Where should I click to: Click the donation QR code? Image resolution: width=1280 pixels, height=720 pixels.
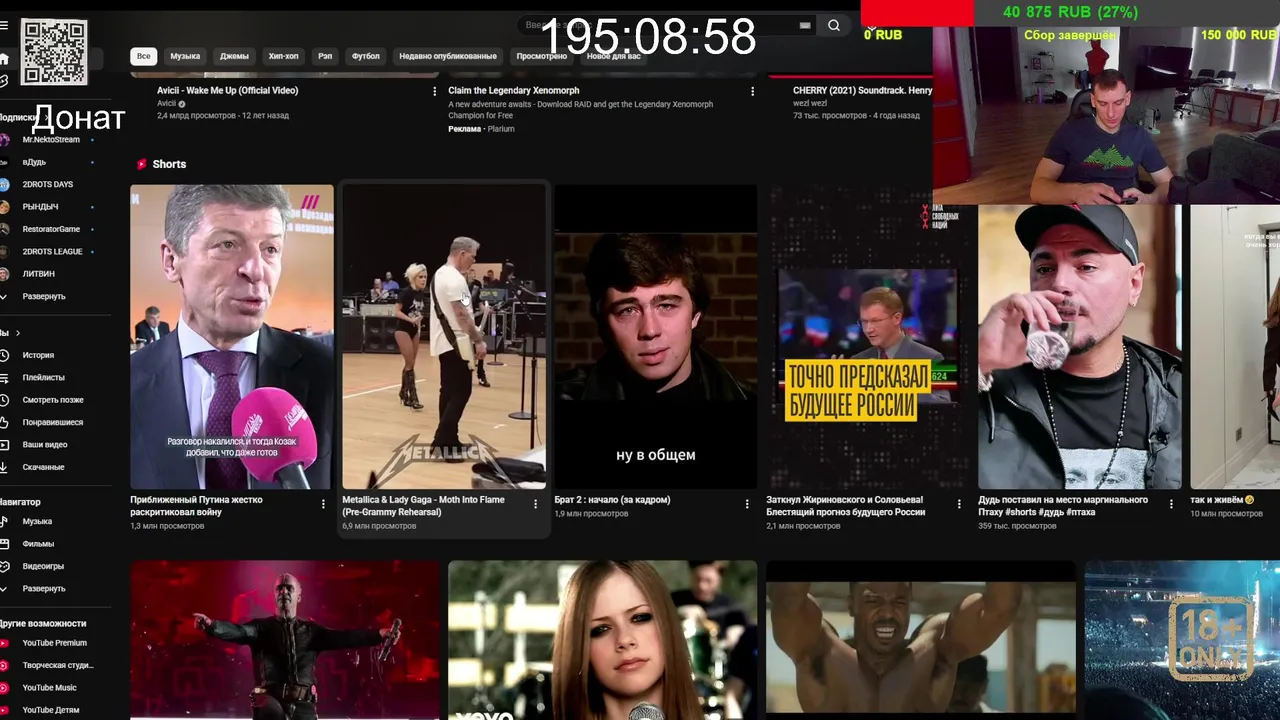[x=54, y=52]
